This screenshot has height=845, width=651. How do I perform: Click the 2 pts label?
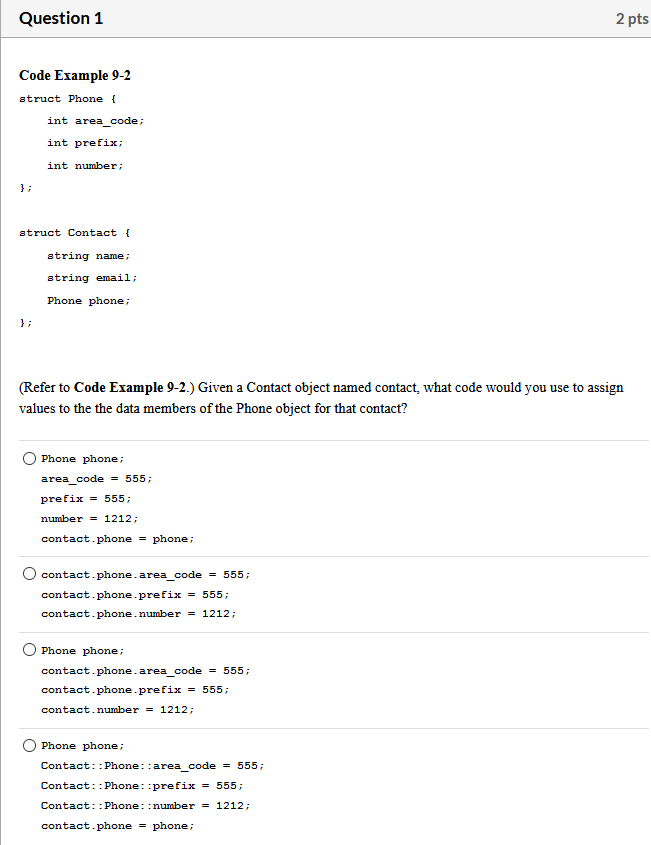point(632,18)
